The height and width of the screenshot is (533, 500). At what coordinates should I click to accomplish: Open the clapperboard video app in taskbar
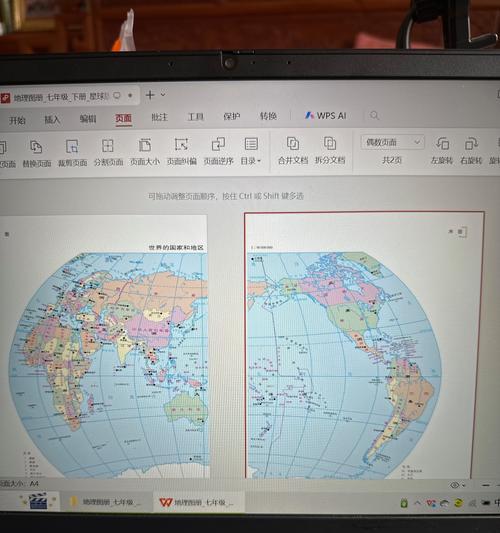tap(38, 501)
